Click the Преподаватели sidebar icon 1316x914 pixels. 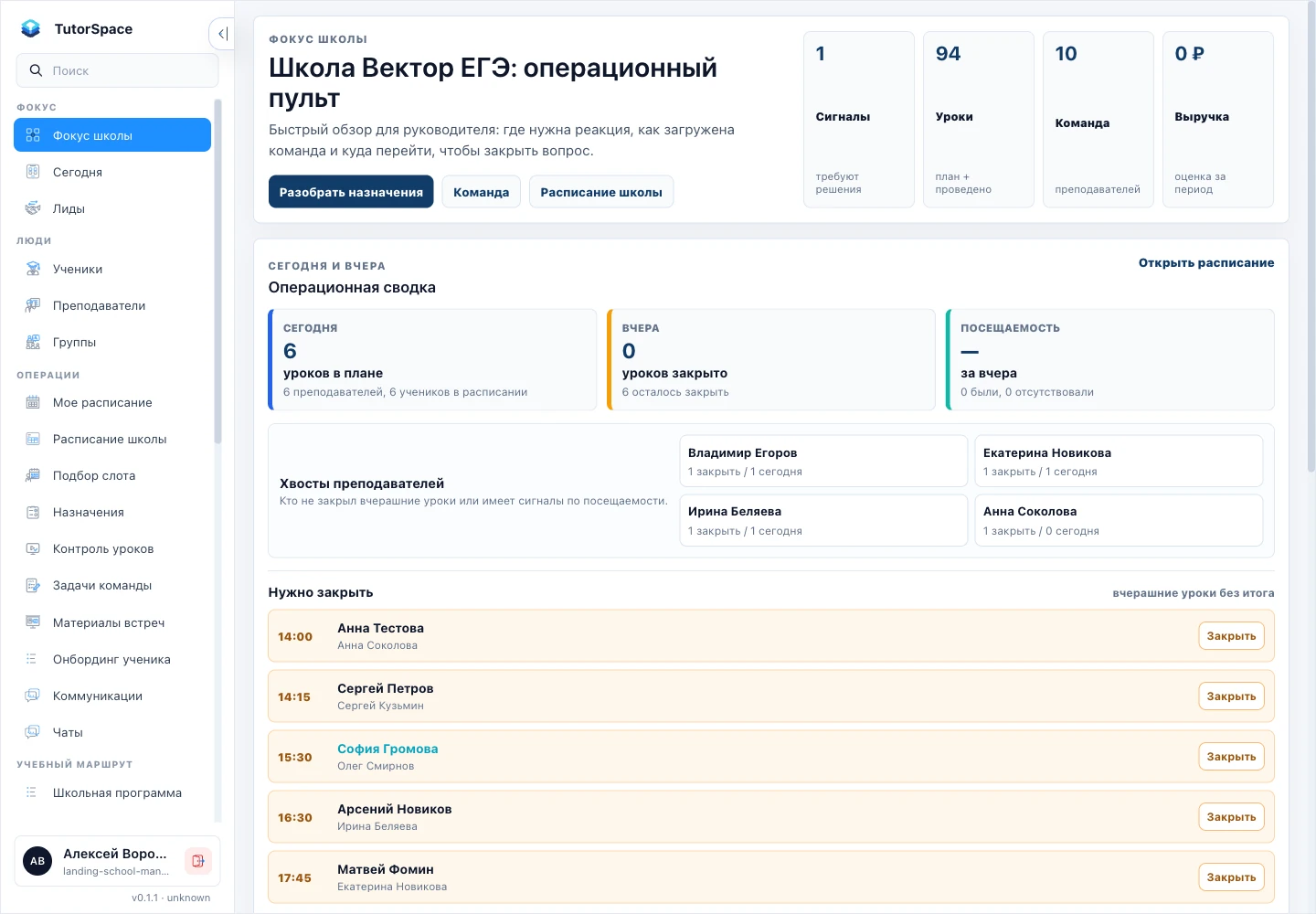(33, 305)
